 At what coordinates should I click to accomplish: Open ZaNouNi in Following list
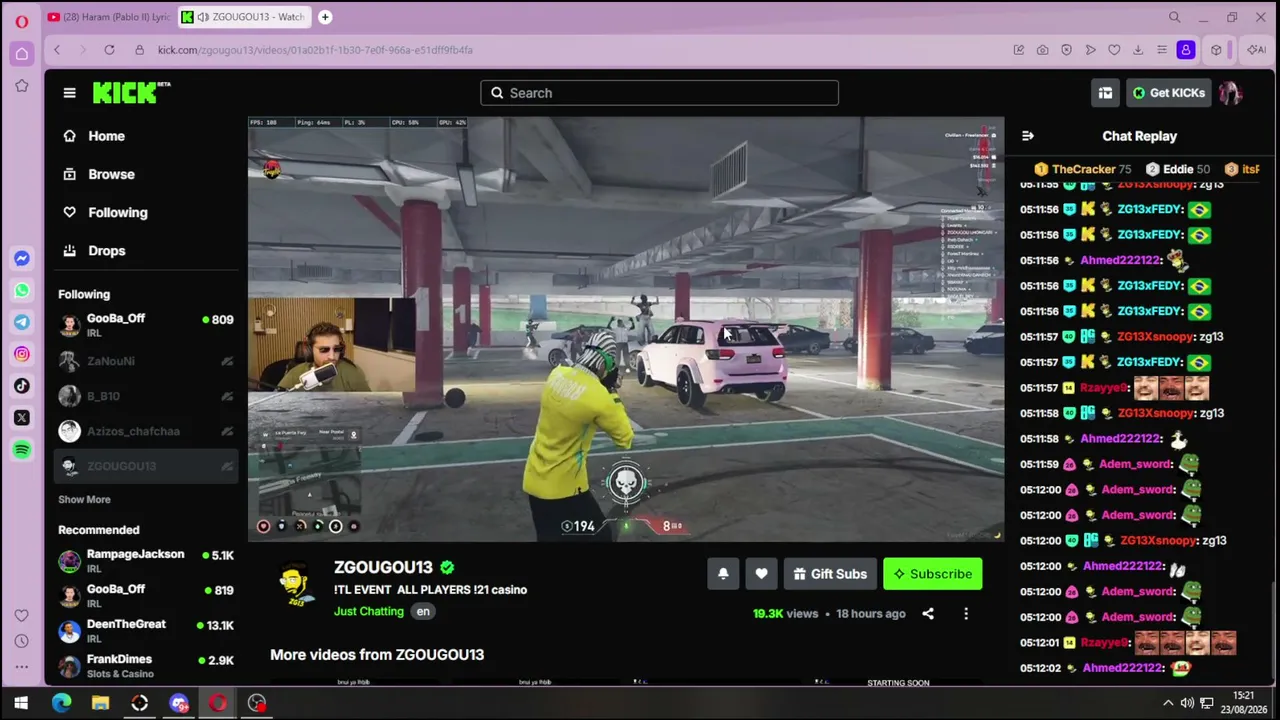[146, 361]
